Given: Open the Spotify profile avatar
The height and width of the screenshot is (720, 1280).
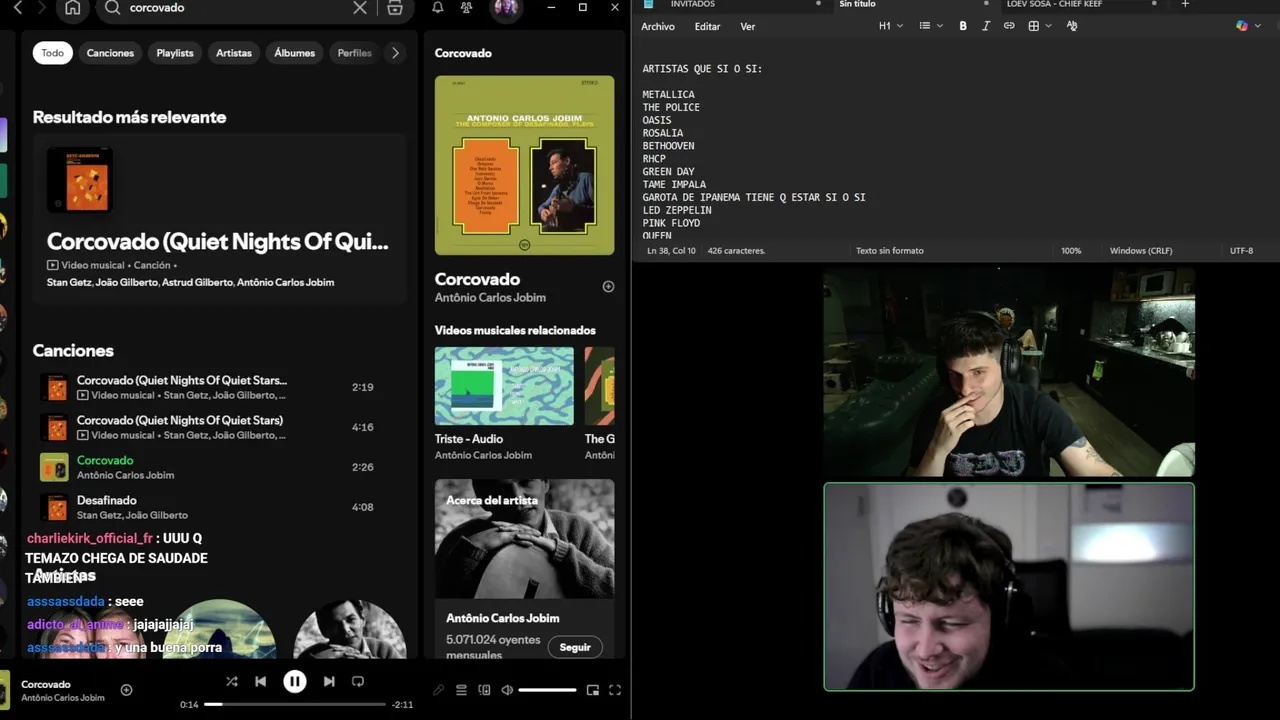Looking at the screenshot, I should click(506, 8).
